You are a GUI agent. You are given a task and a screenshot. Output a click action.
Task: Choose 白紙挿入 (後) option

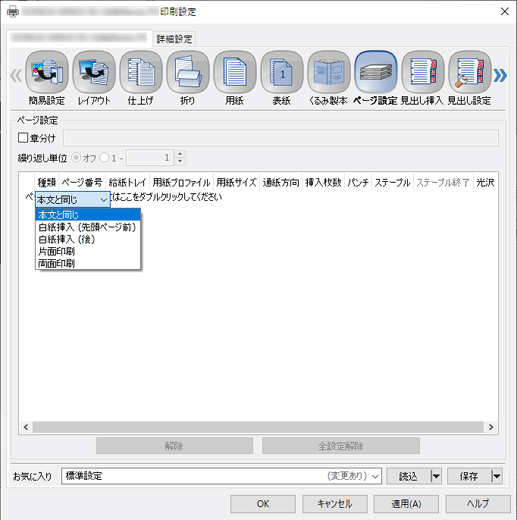point(88,239)
